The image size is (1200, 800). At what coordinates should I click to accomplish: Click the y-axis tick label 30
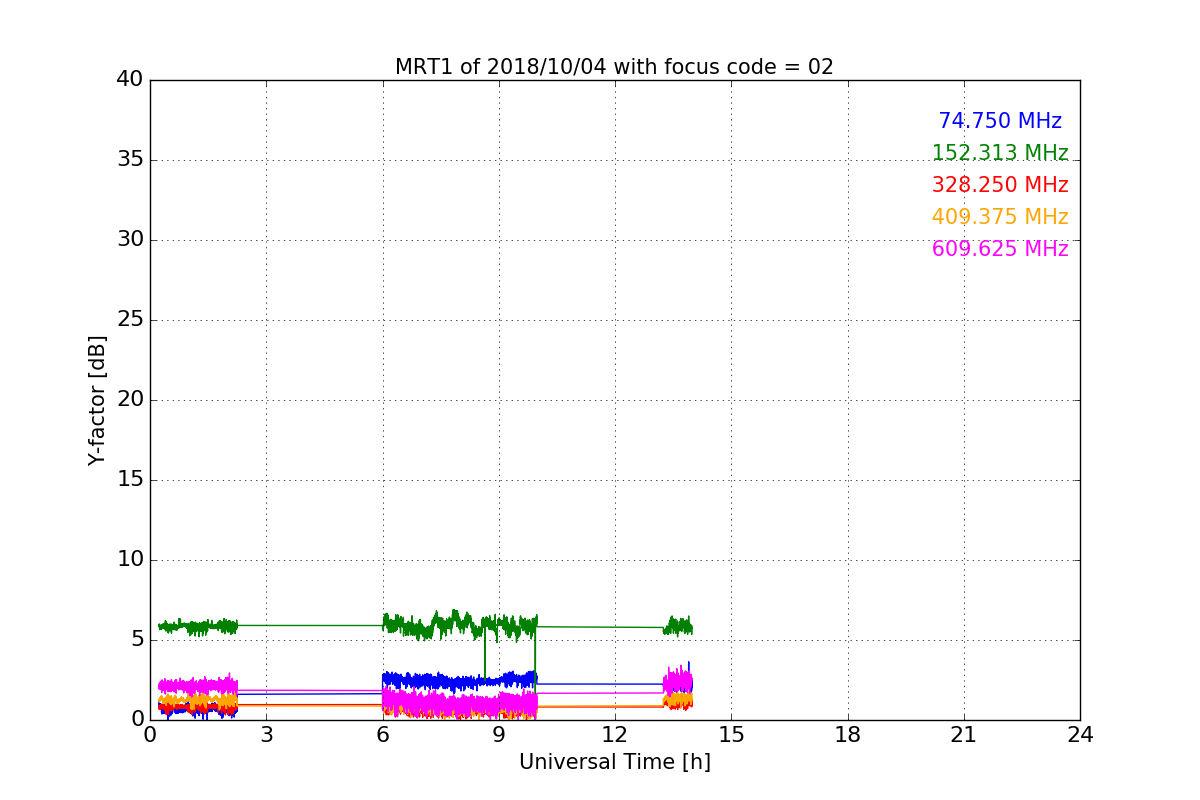click(x=130, y=240)
